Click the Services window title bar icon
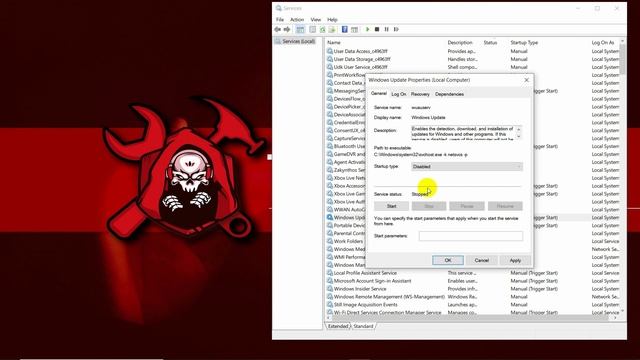This screenshot has height=360, width=640. point(279,8)
